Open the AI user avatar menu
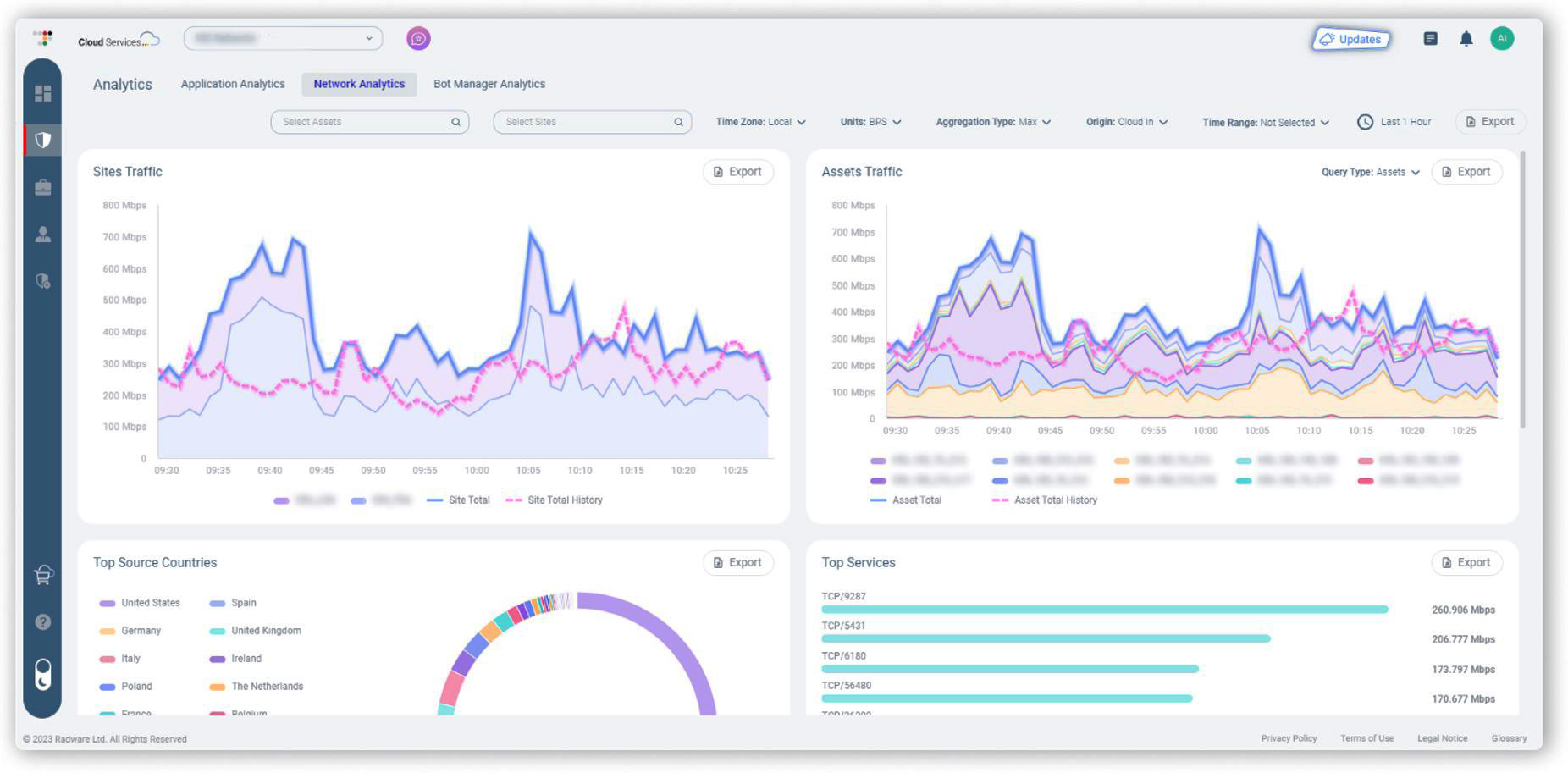1568x773 pixels. click(1502, 38)
